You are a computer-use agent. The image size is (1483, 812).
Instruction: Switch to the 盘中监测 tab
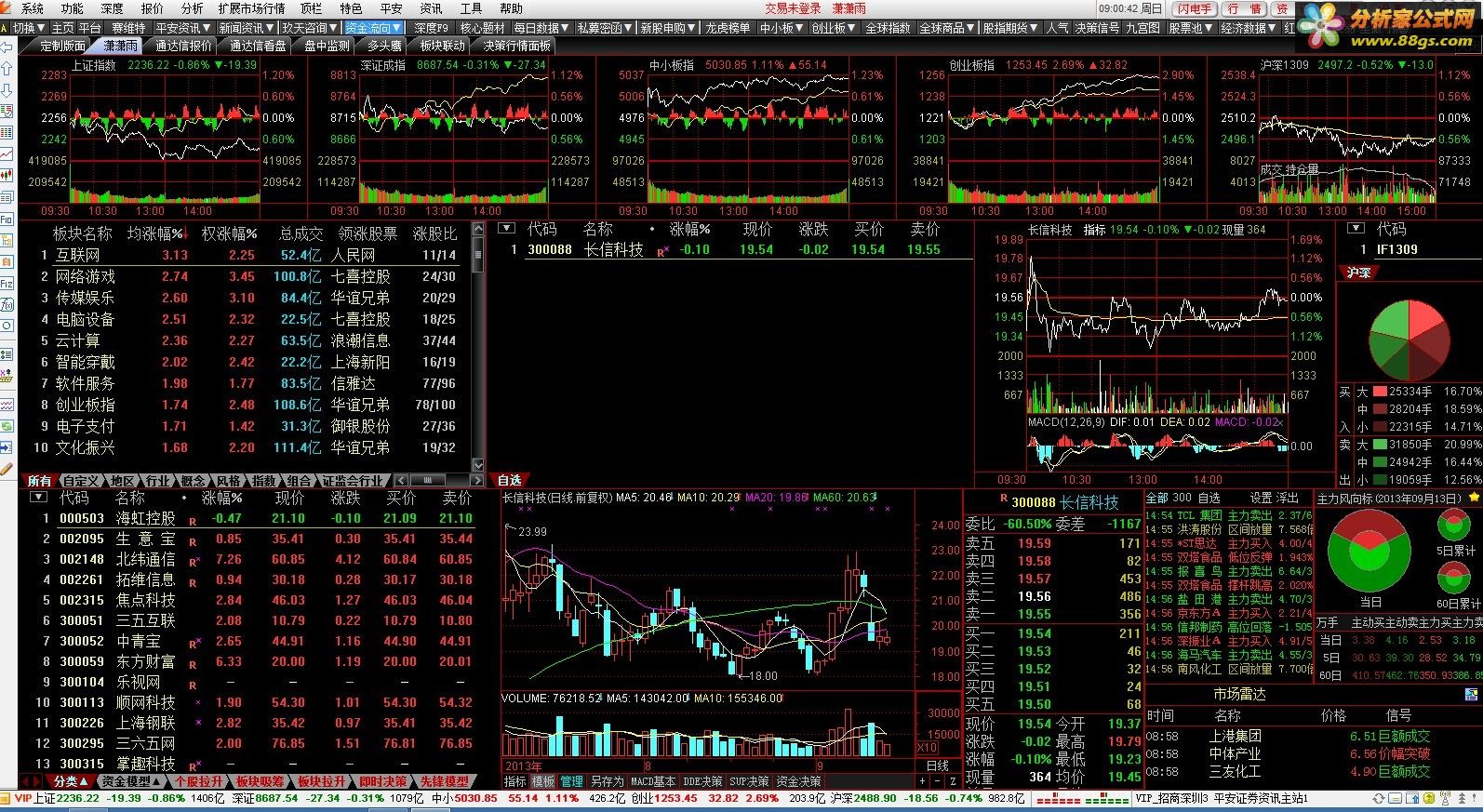click(x=327, y=46)
